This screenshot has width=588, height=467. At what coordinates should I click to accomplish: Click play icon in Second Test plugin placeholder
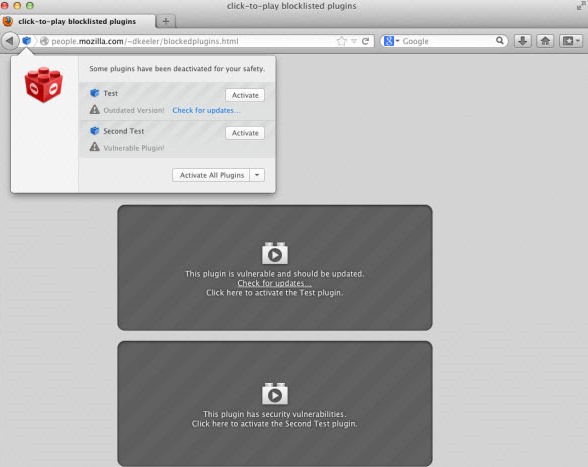click(275, 393)
